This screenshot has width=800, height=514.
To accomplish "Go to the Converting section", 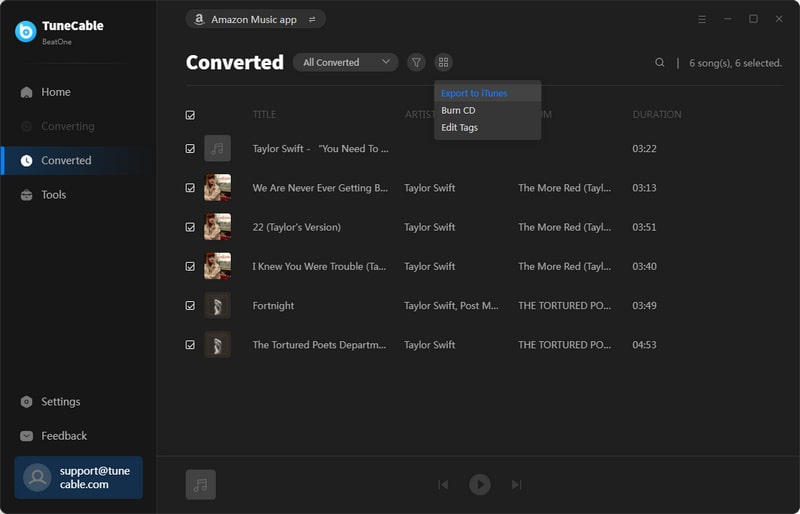I will [78, 126].
